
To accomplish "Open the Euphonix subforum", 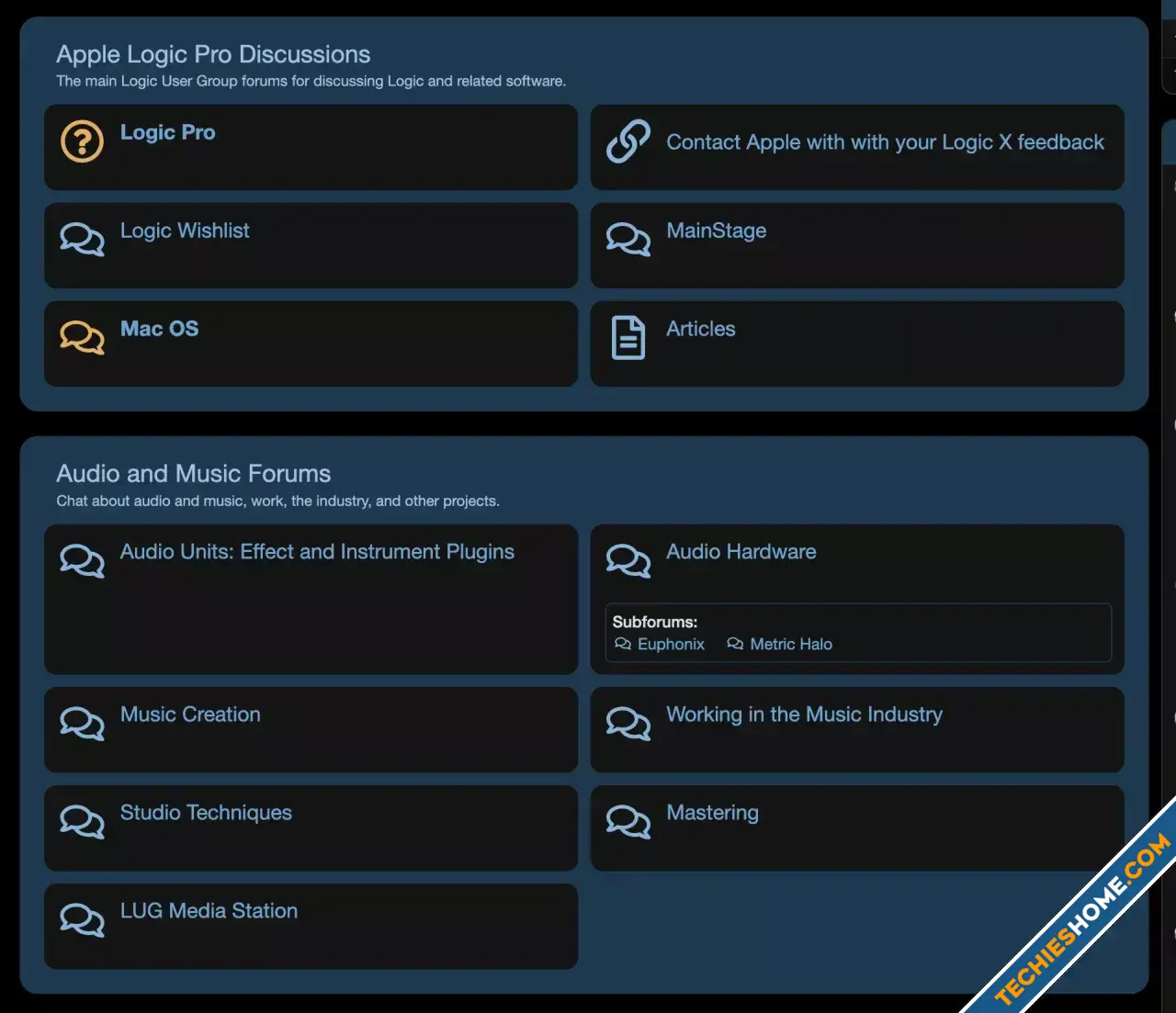I will click(x=671, y=645).
